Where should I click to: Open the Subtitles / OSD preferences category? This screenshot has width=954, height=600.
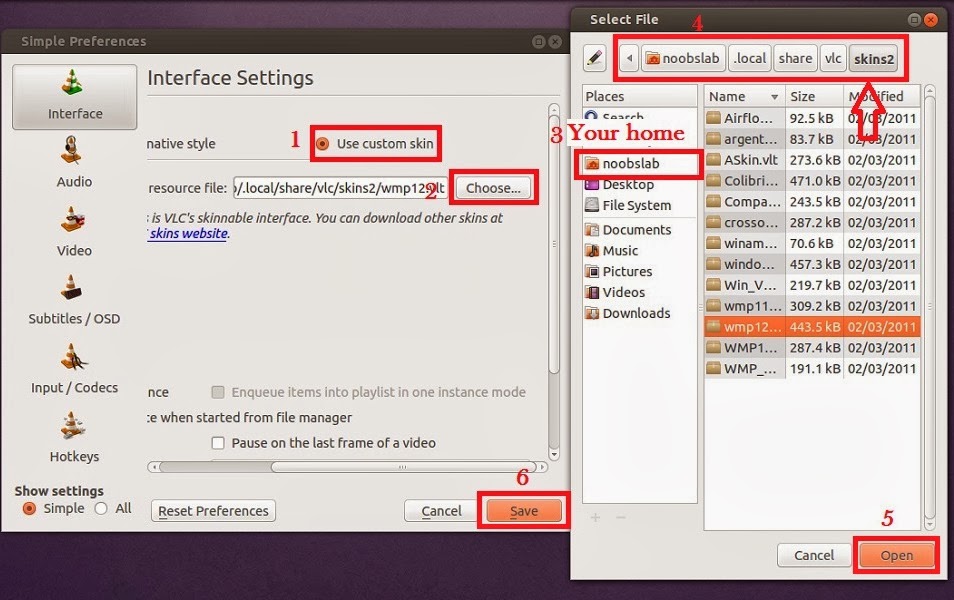[x=74, y=300]
